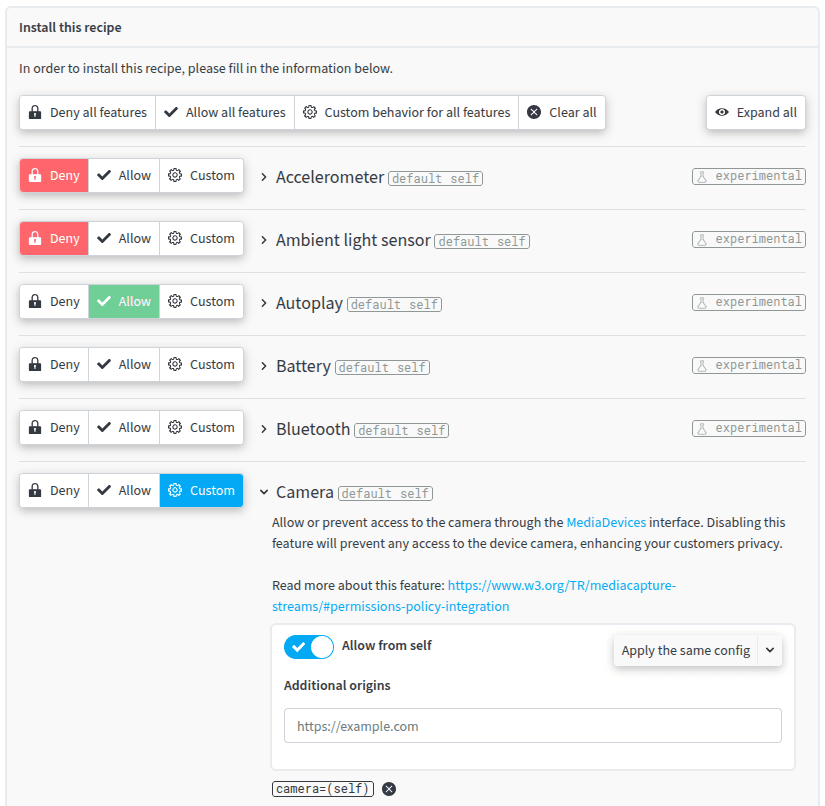Click the Battery default self tag
Image resolution: width=825 pixels, height=806 pixels.
click(383, 368)
